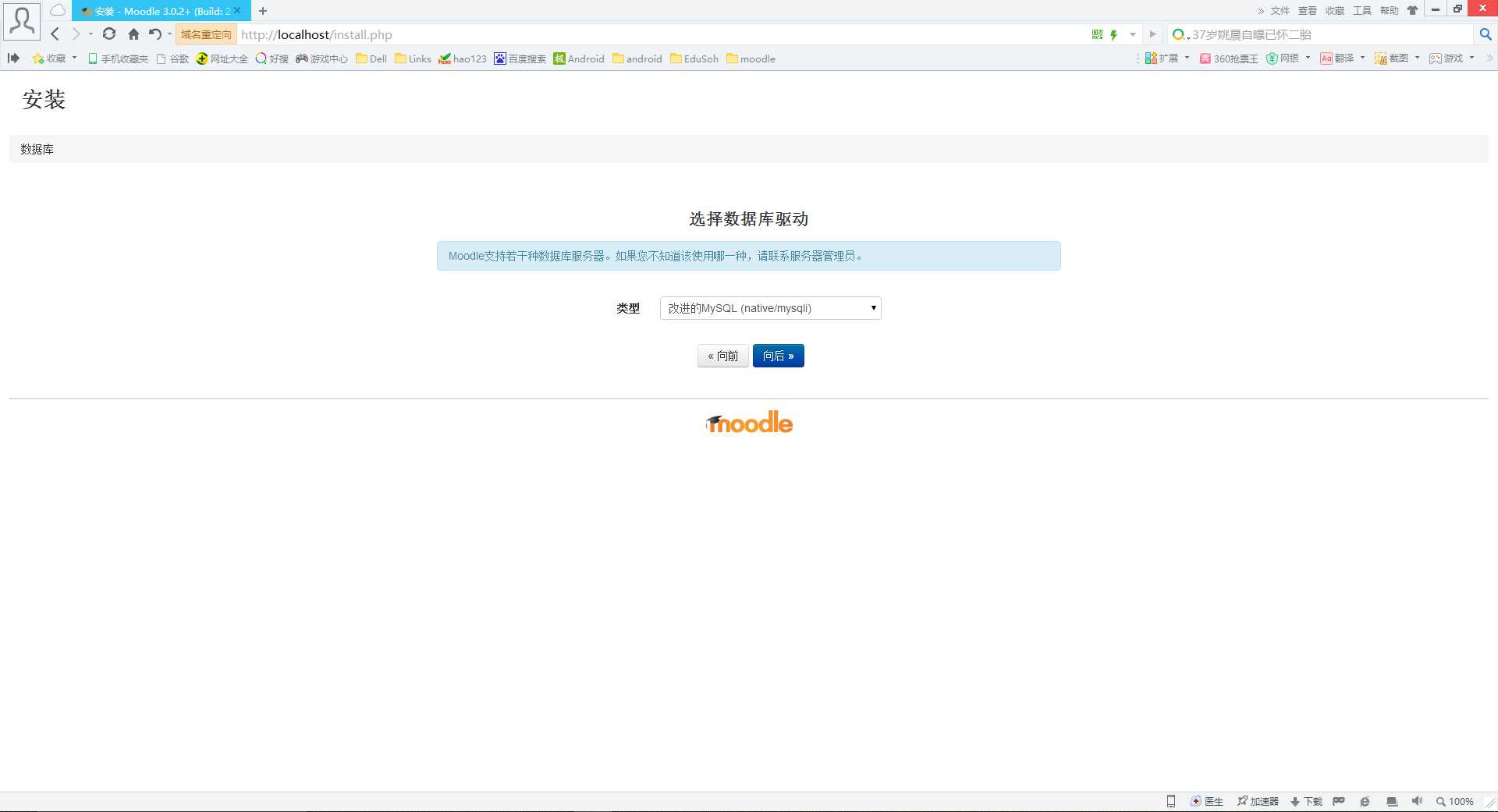Image resolution: width=1498 pixels, height=812 pixels.
Task: Click the QR code icon in address bar
Action: click(x=1098, y=34)
